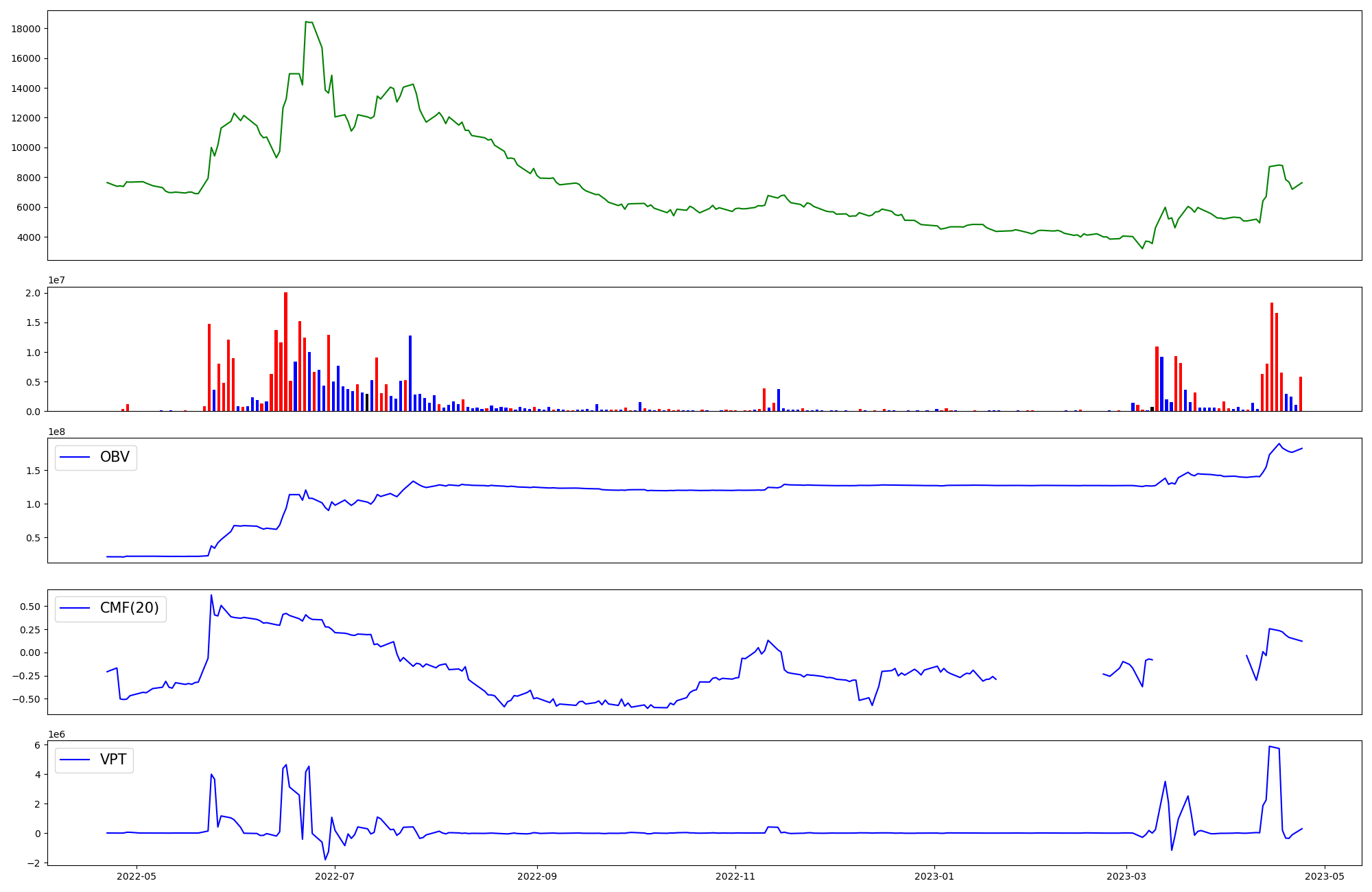This screenshot has width=1372, height=892.
Task: Click the tallest red volume bar
Action: tap(286, 351)
